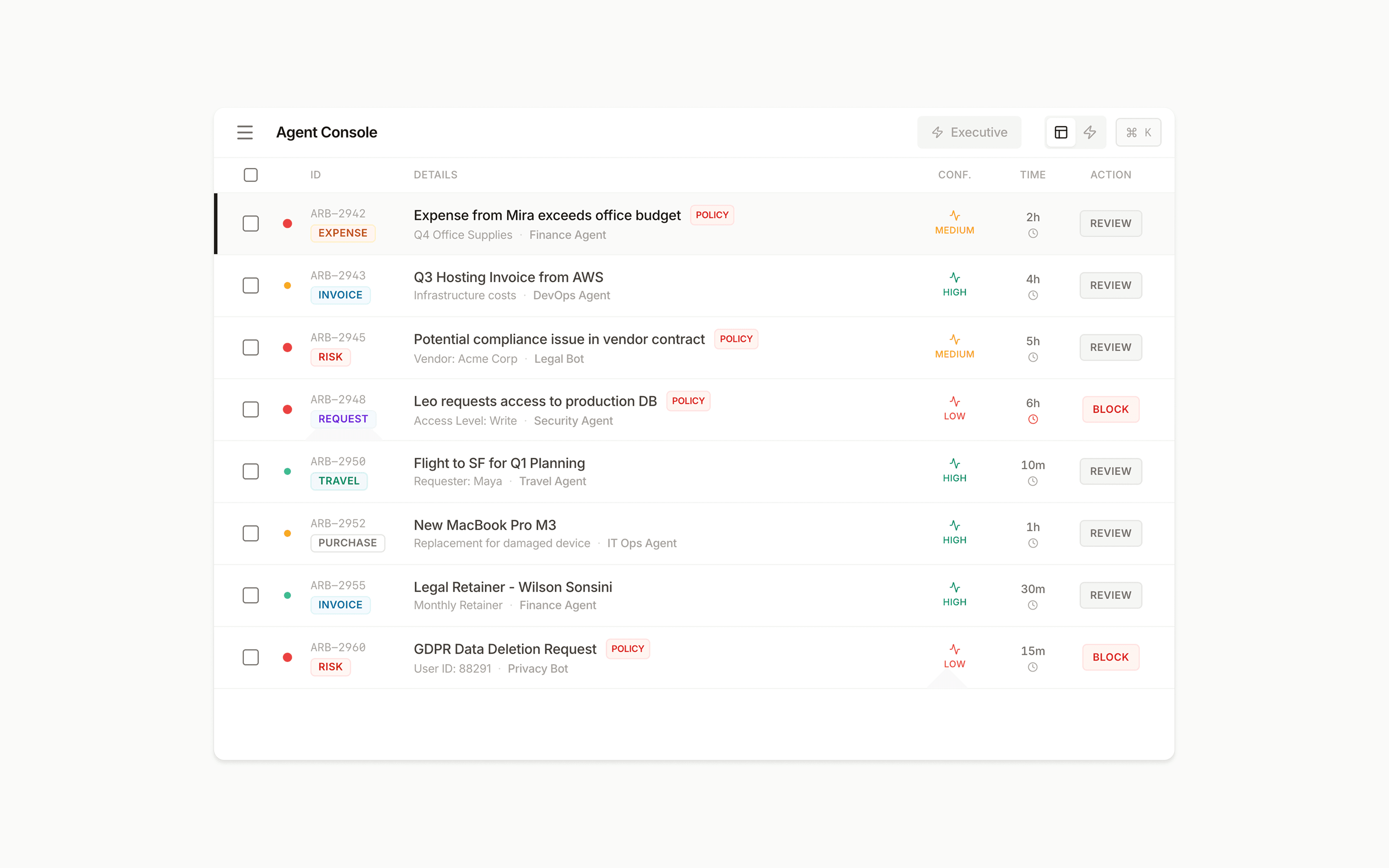
Task: Click the EXPENSE tag under ARB-2942
Action: tap(342, 233)
